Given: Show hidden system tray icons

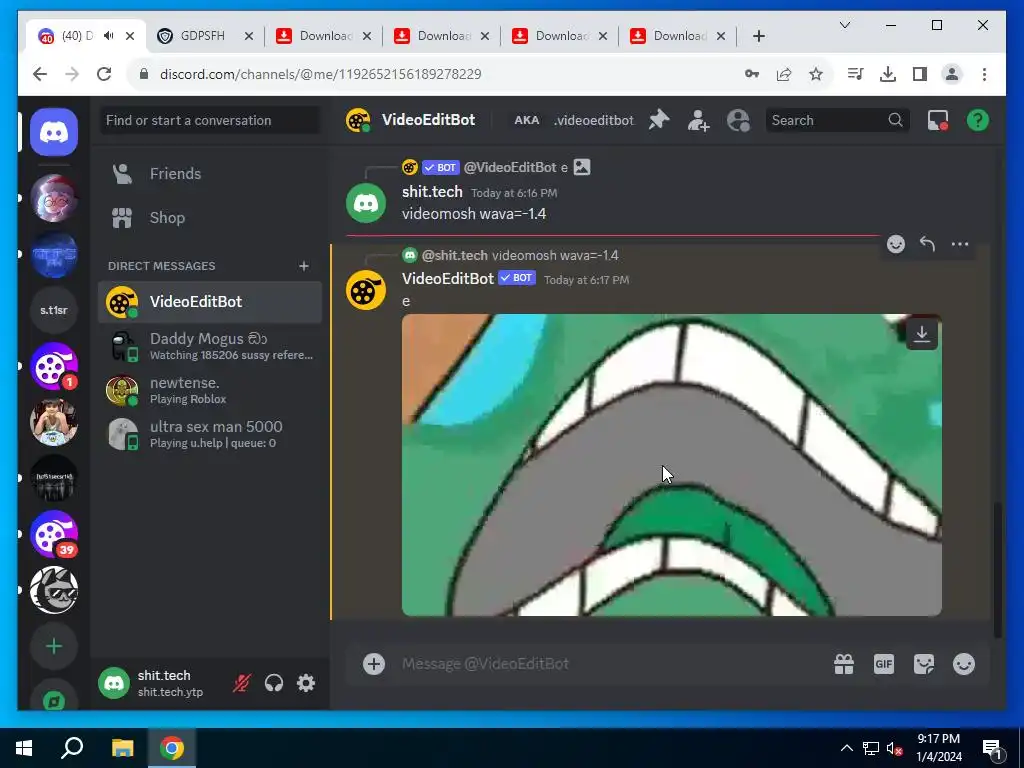Looking at the screenshot, I should tap(846, 748).
